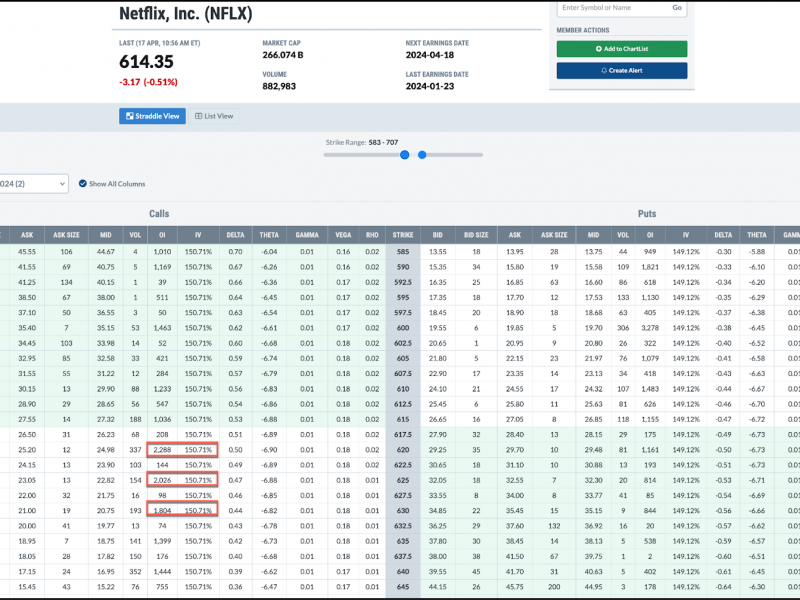This screenshot has height=600, width=800.
Task: Select the 640 strike cell
Action: (x=403, y=572)
